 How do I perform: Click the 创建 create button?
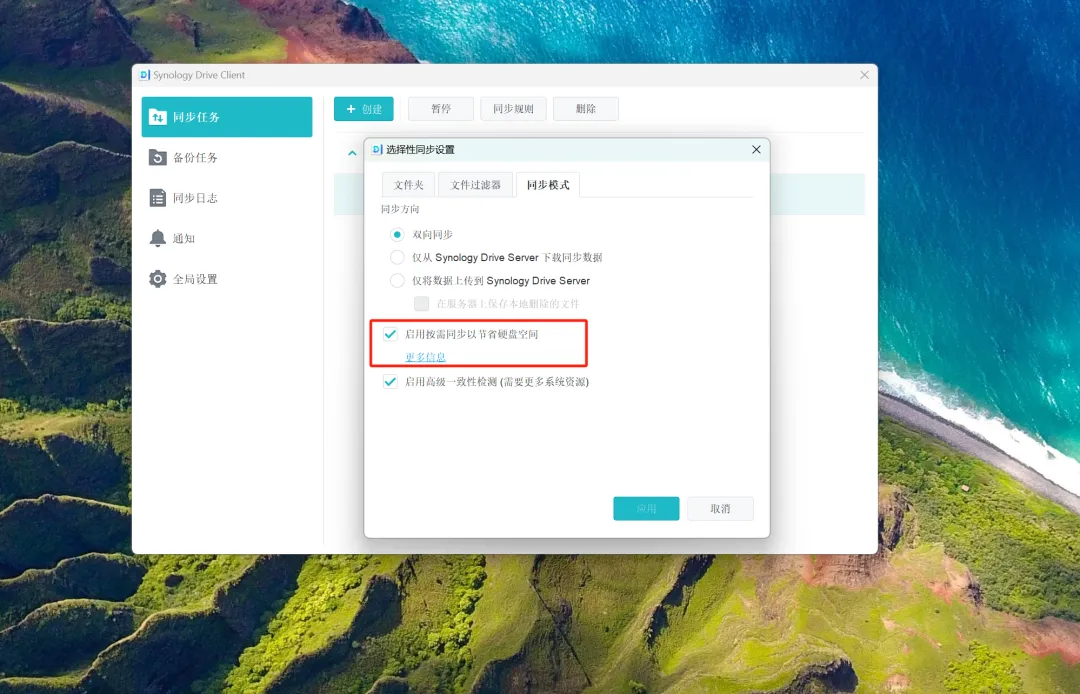[364, 109]
